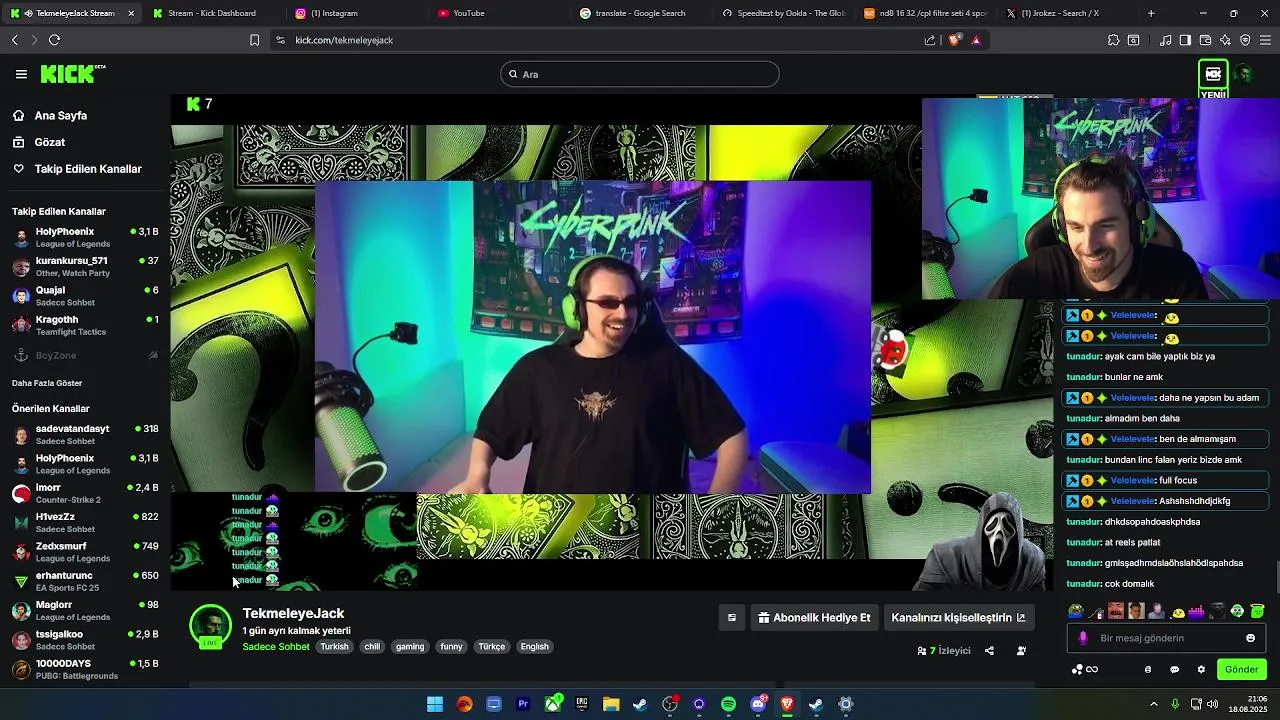
Task: Click the moderator user icon beside share
Action: [1021, 650]
